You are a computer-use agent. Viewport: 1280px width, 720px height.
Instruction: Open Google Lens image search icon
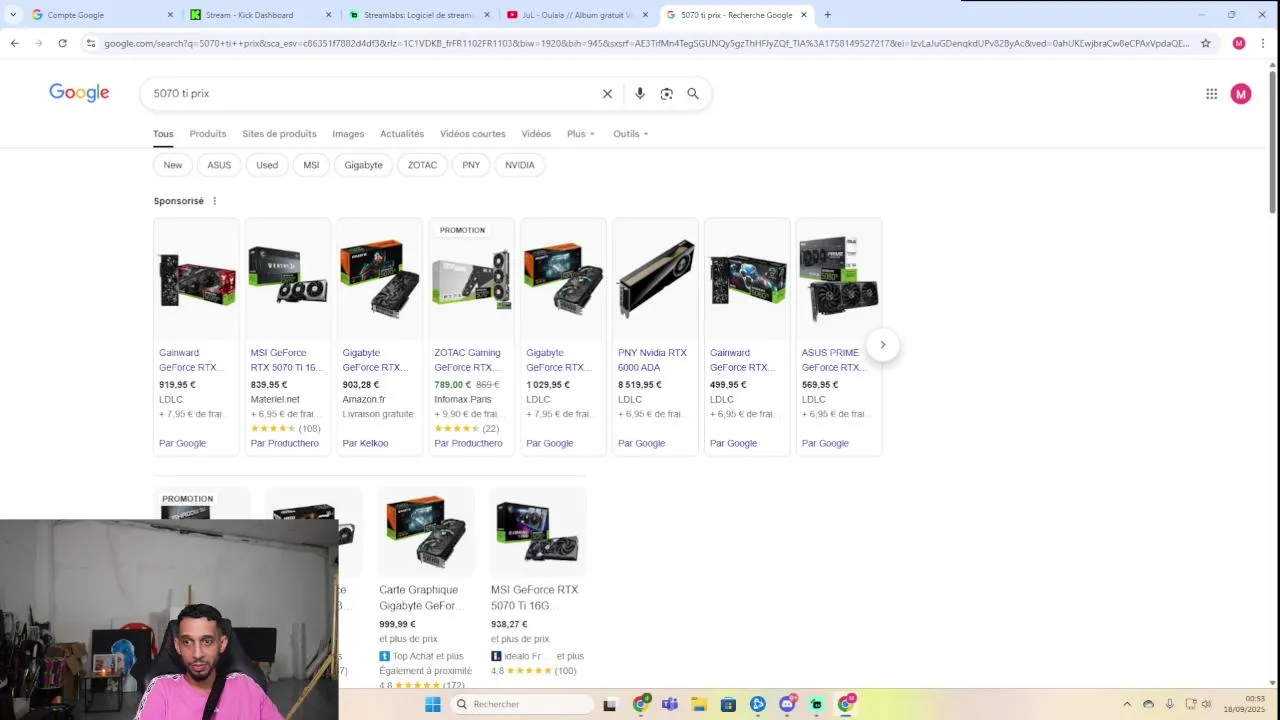coord(667,94)
